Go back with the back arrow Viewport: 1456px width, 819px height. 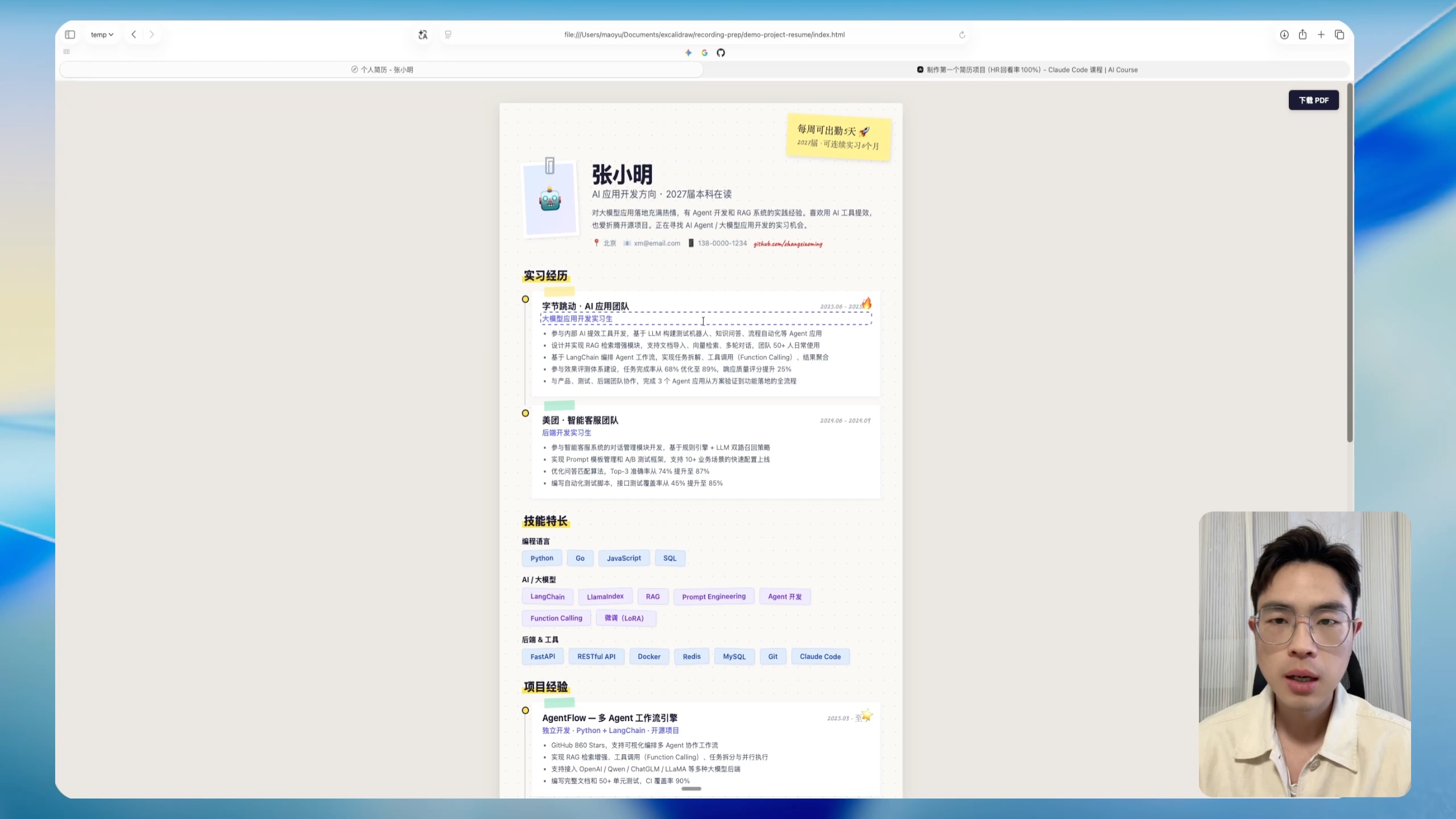coord(134,35)
